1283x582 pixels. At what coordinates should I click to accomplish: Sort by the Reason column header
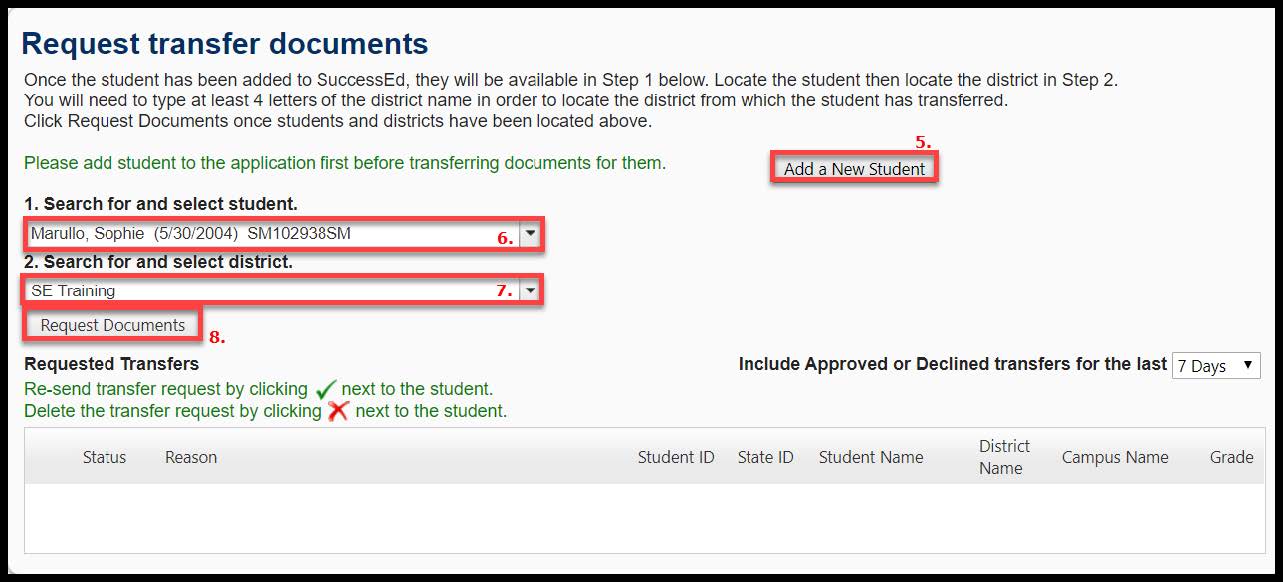(x=191, y=457)
